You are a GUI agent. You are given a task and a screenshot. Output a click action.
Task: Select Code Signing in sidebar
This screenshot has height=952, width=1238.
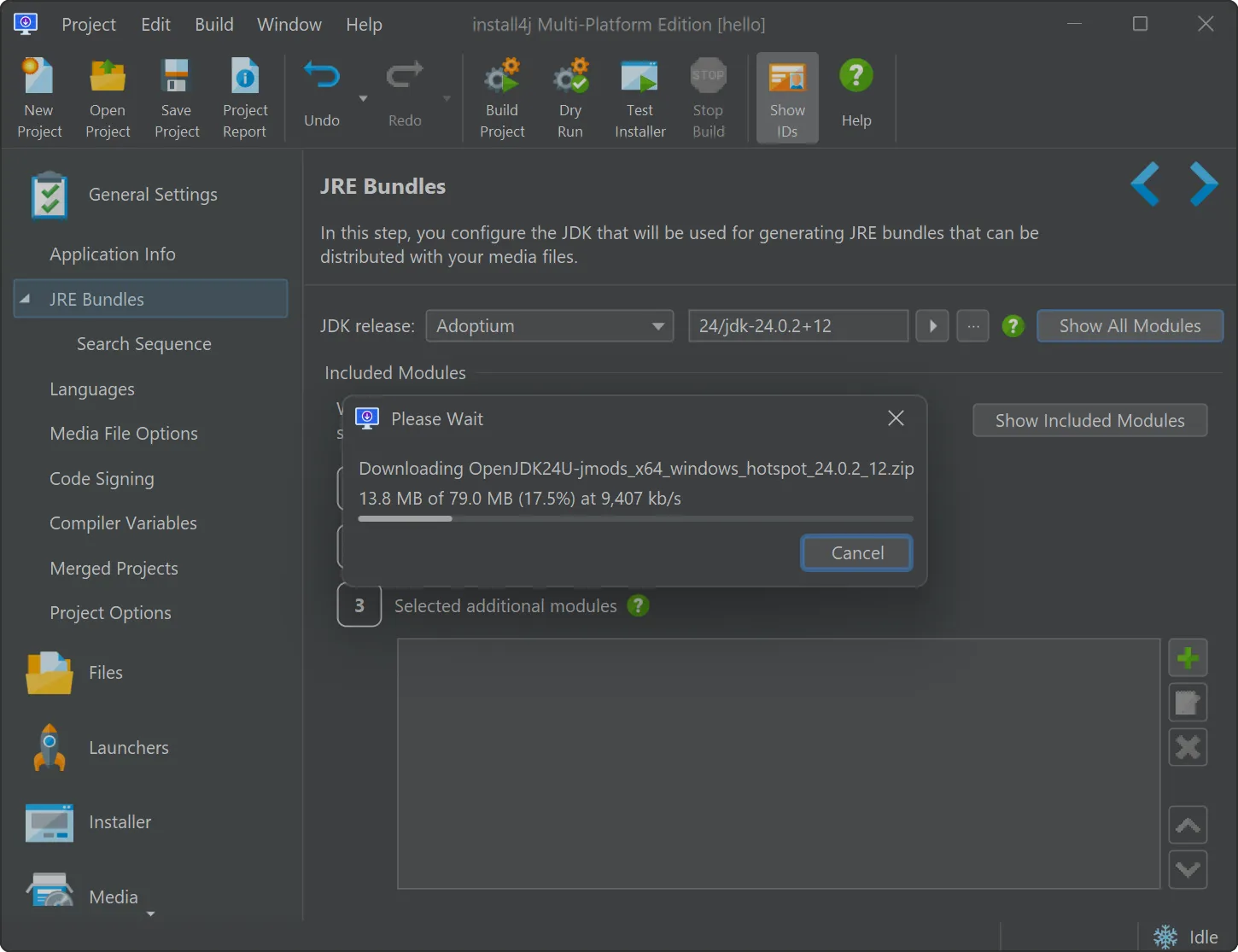tap(102, 479)
